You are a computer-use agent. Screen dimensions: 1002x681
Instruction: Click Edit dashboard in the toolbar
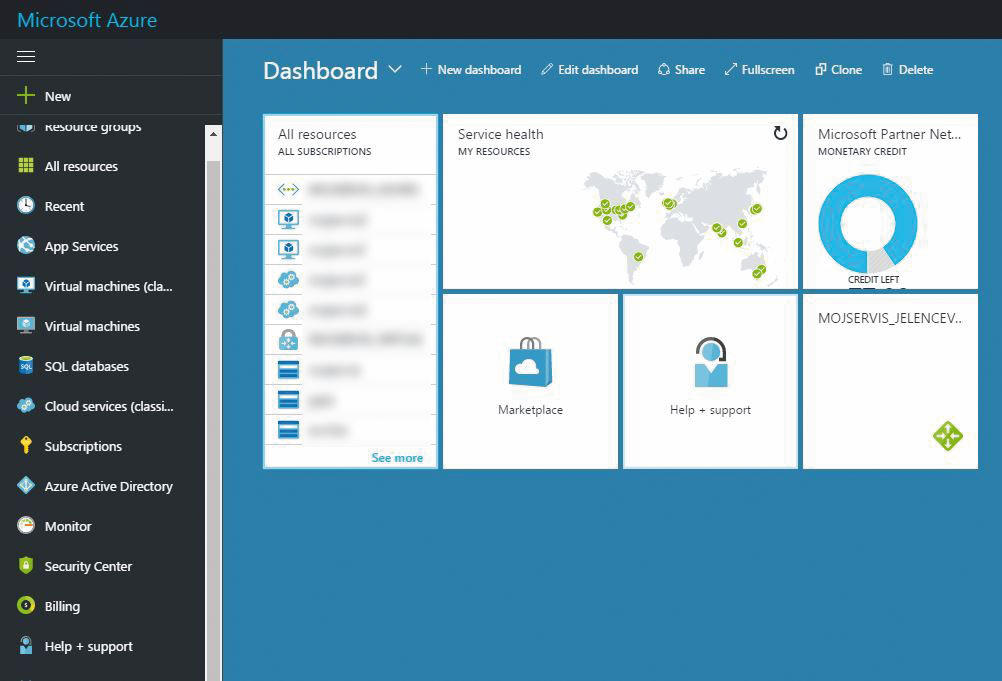pos(589,70)
